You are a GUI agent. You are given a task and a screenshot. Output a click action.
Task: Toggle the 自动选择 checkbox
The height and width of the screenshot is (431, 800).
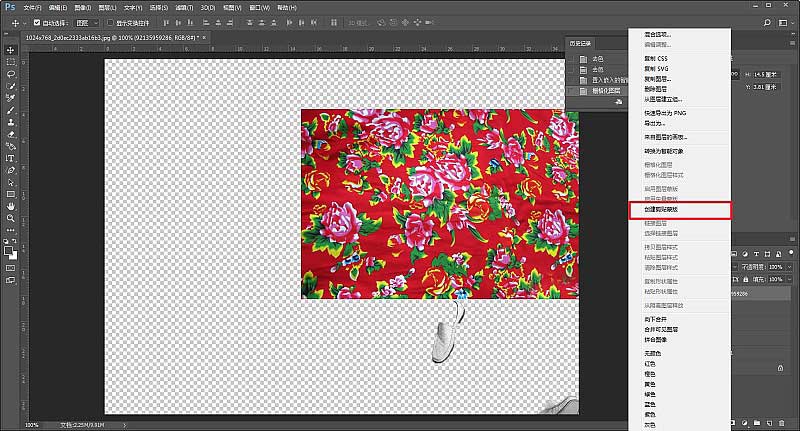pyautogui.click(x=38, y=22)
